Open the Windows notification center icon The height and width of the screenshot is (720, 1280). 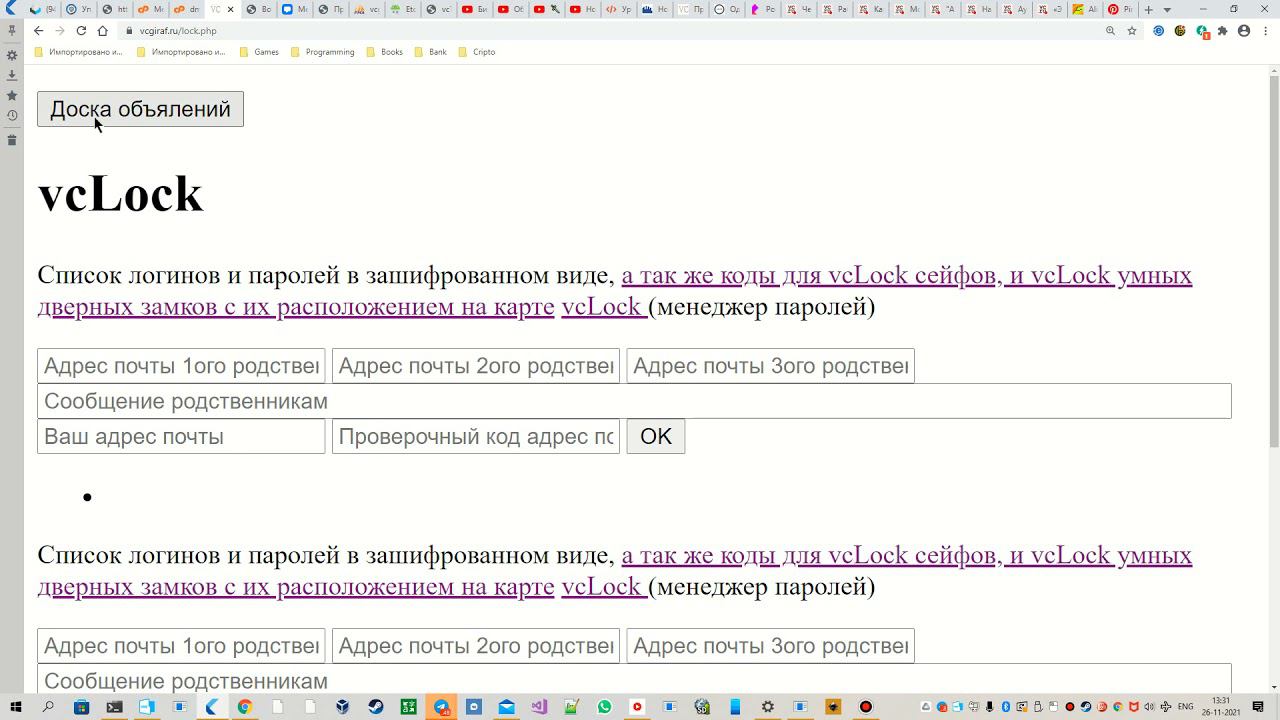1258,707
